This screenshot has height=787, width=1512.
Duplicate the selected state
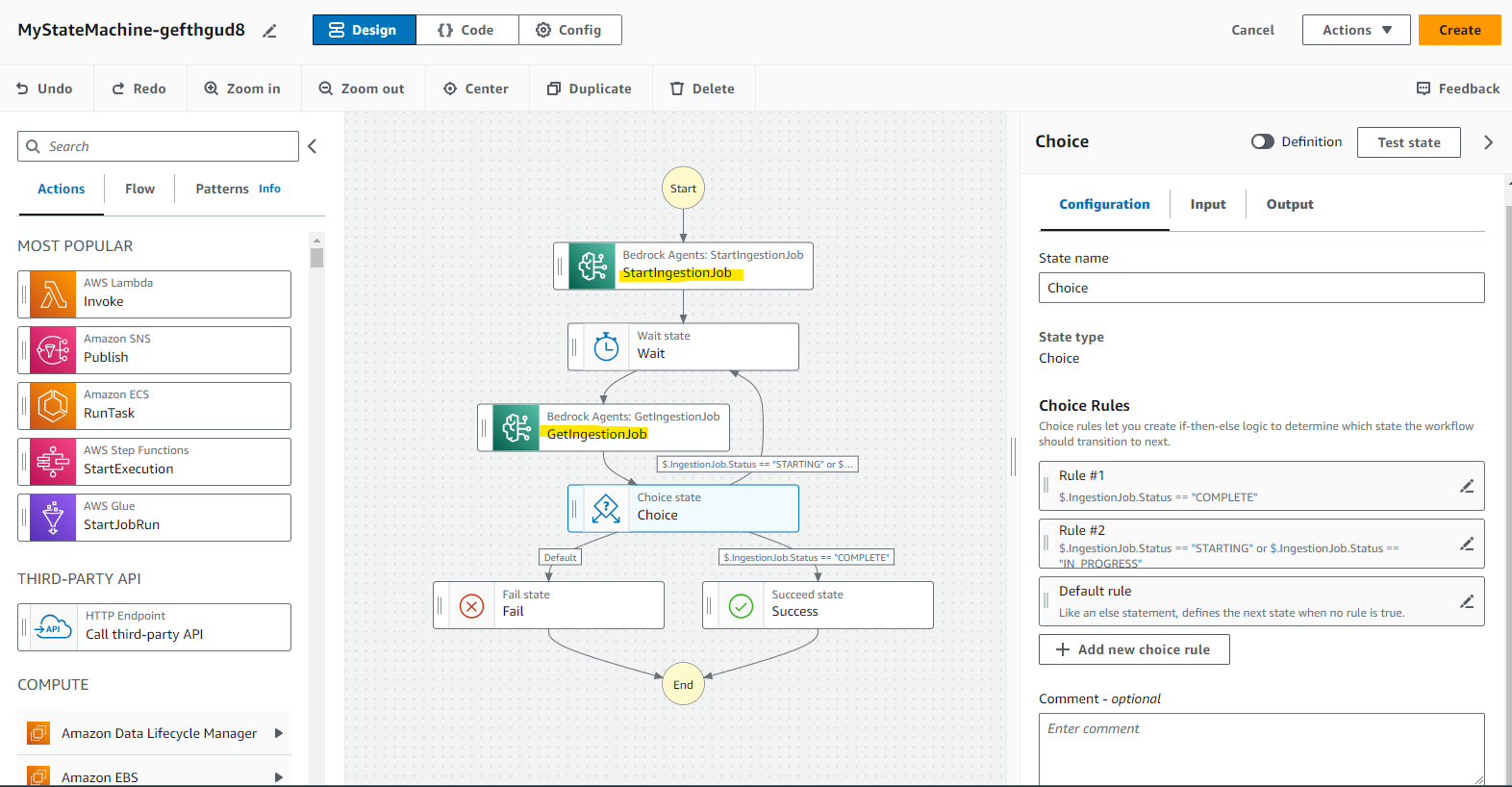click(590, 89)
